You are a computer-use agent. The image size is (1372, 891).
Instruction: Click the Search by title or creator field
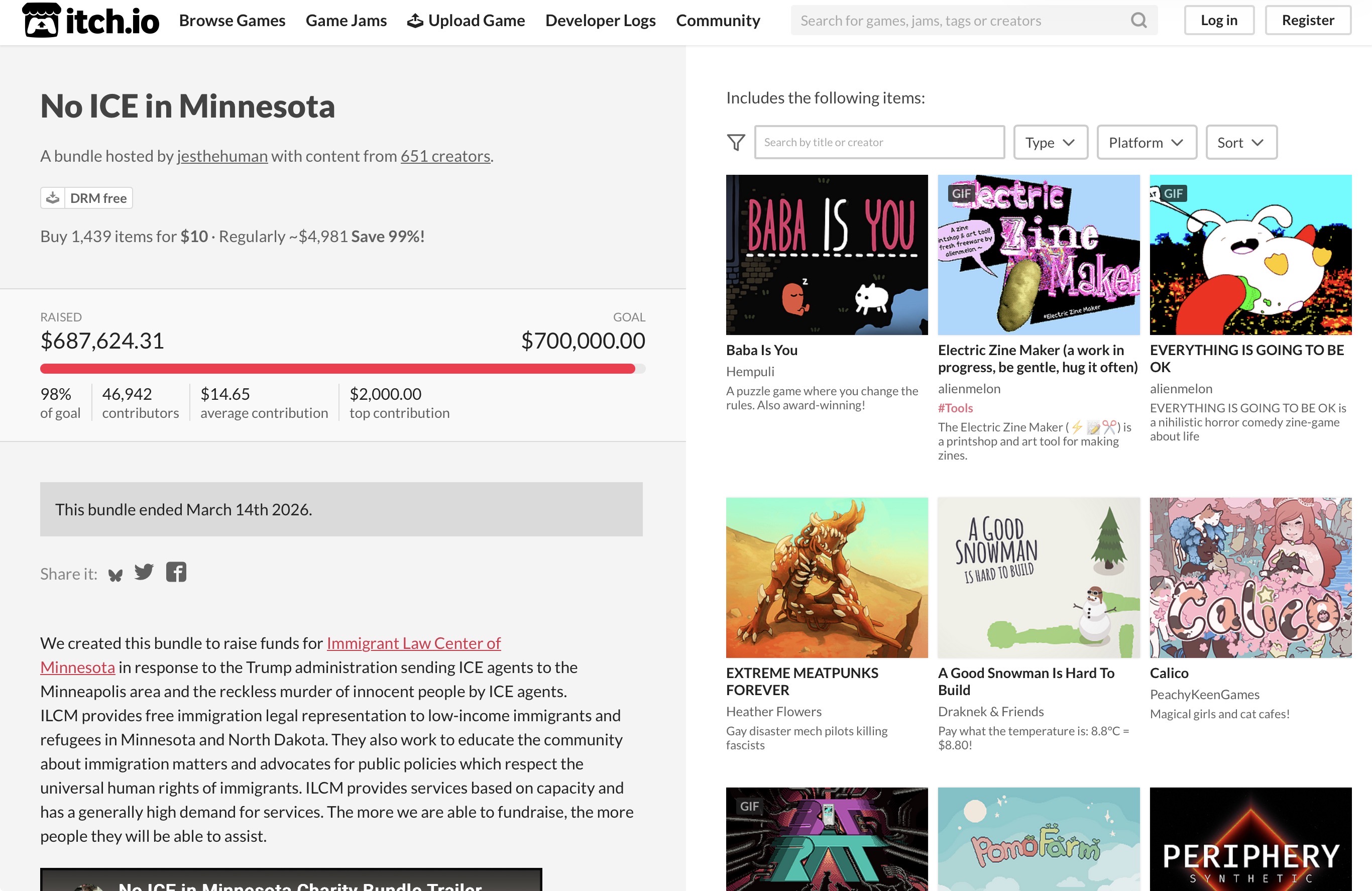tap(878, 143)
